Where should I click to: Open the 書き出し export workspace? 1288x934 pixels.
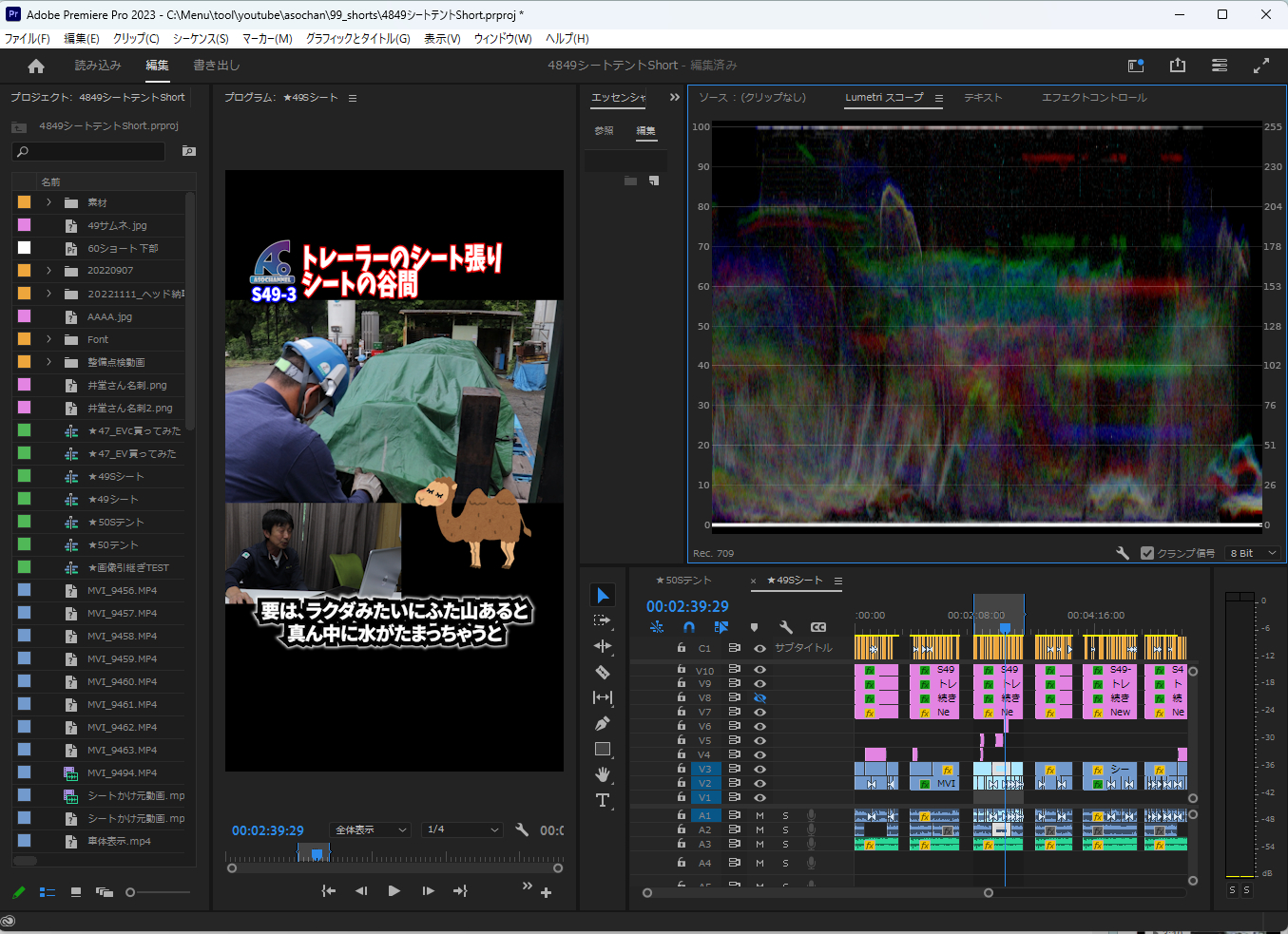click(x=217, y=66)
